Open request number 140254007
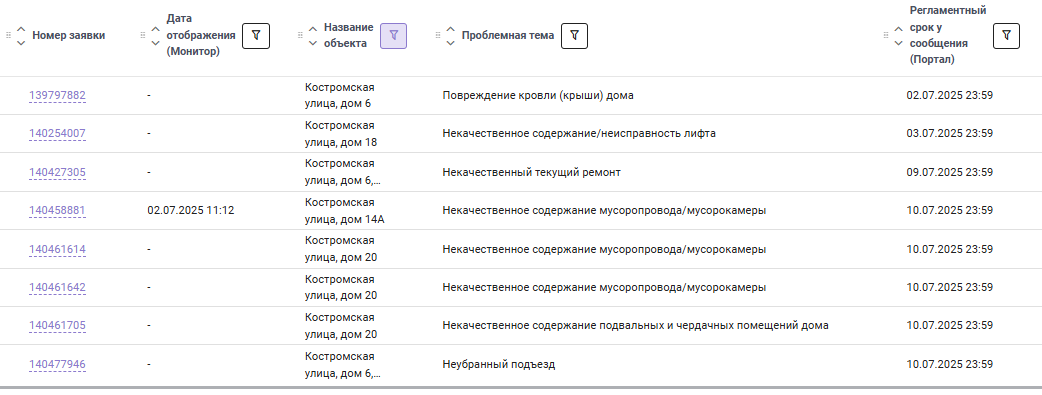This screenshot has height=395, width=1042. click(x=57, y=134)
